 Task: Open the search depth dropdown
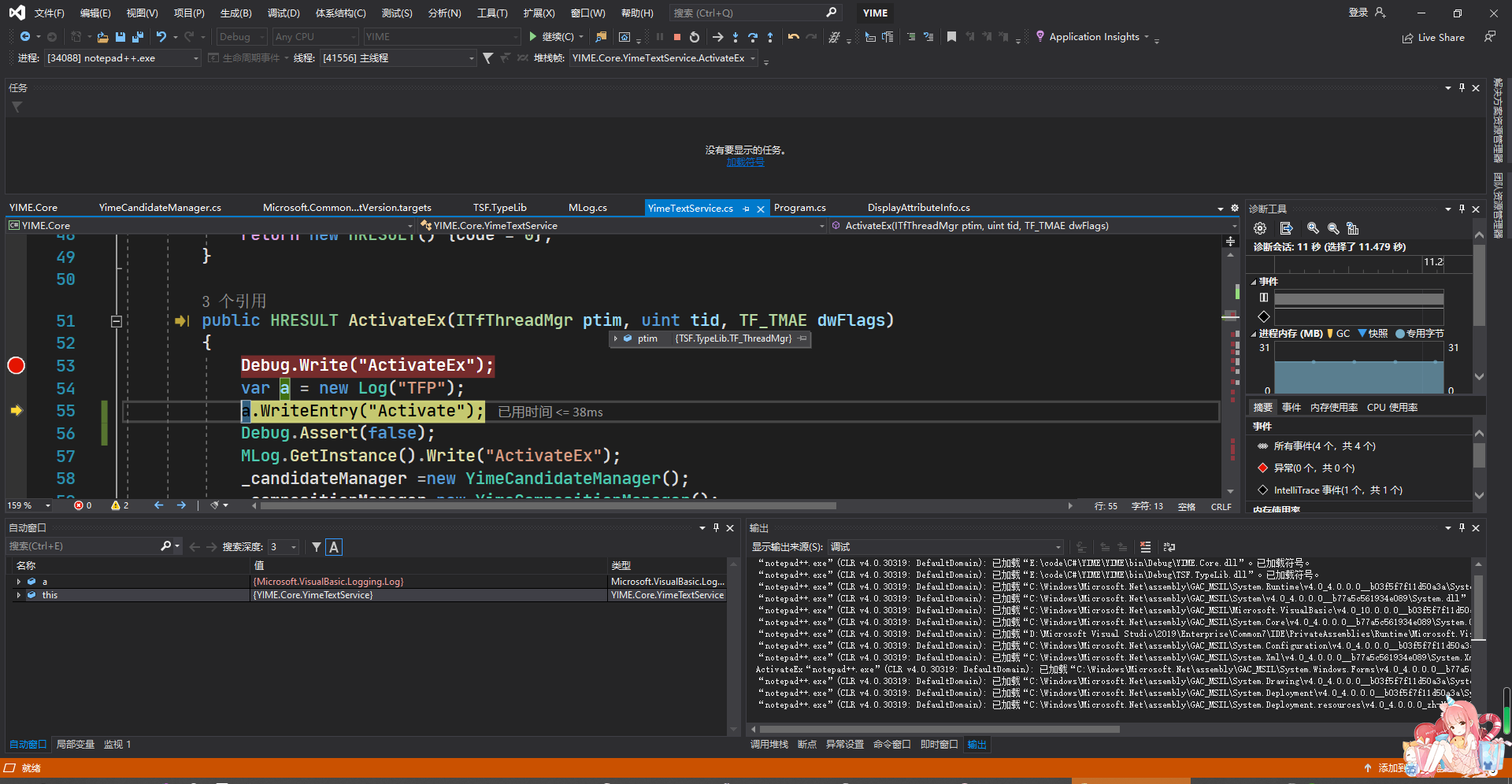click(x=294, y=547)
